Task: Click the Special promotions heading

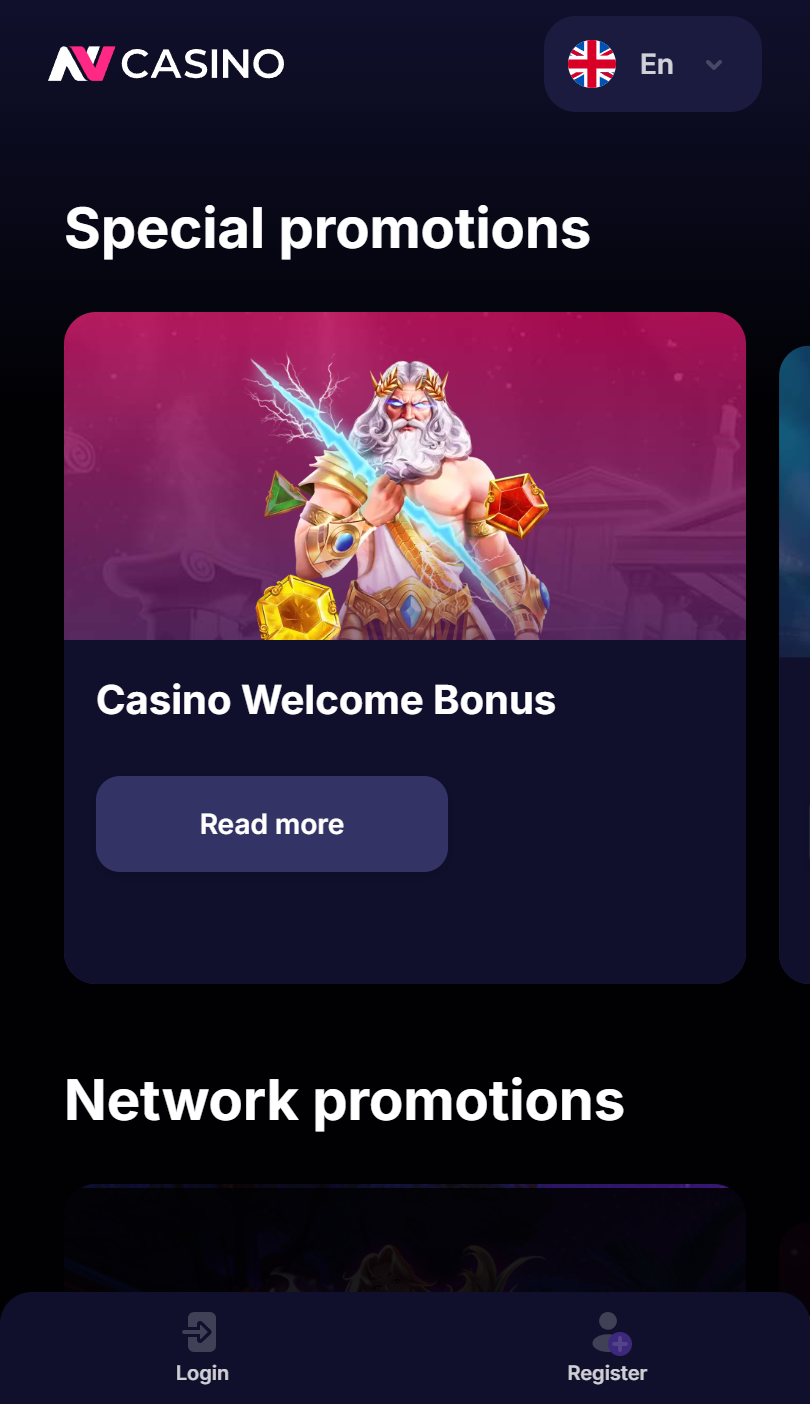Action: coord(328,228)
